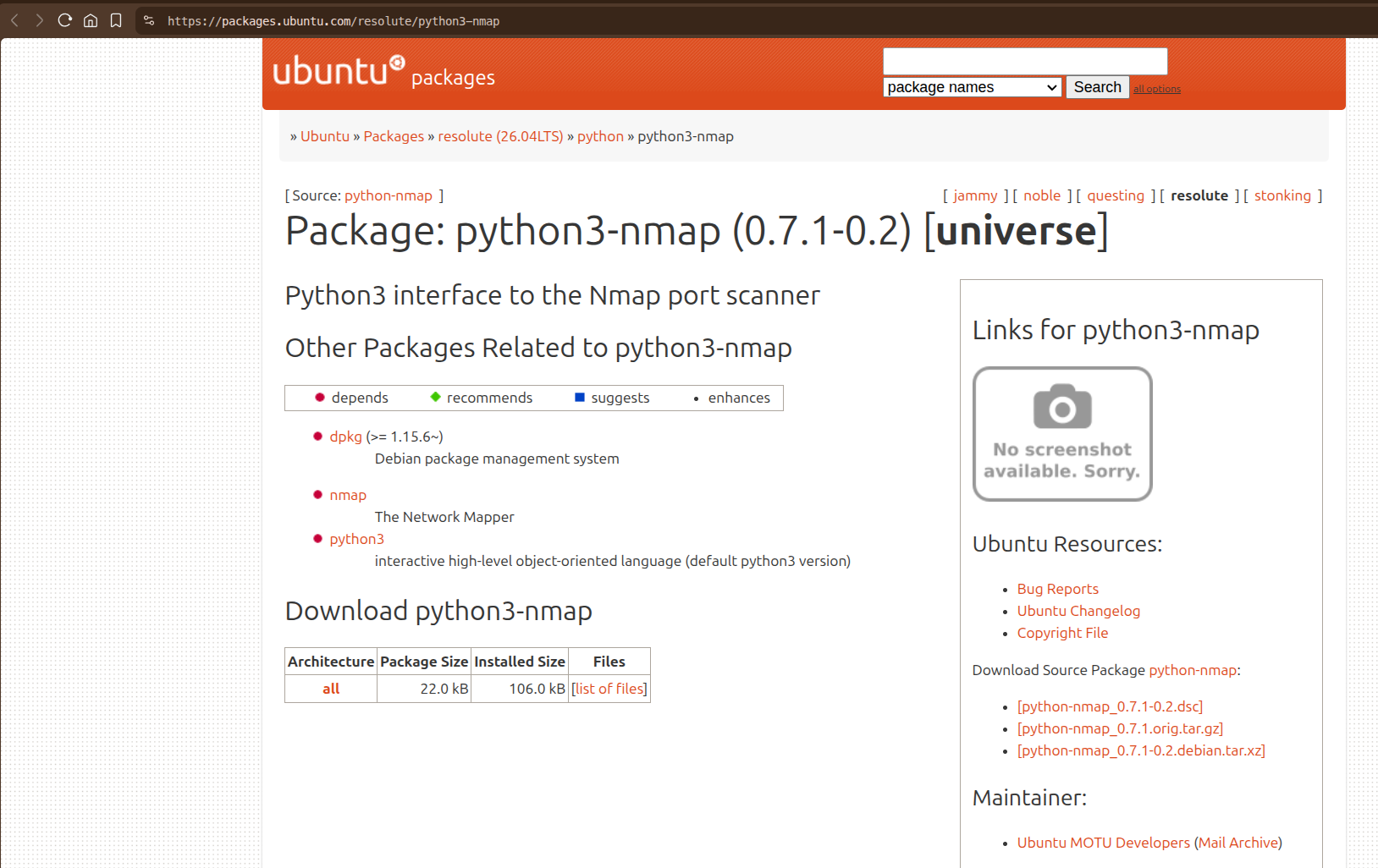Switch to the noble release
Viewport: 1378px width, 868px height.
pyautogui.click(x=1042, y=195)
